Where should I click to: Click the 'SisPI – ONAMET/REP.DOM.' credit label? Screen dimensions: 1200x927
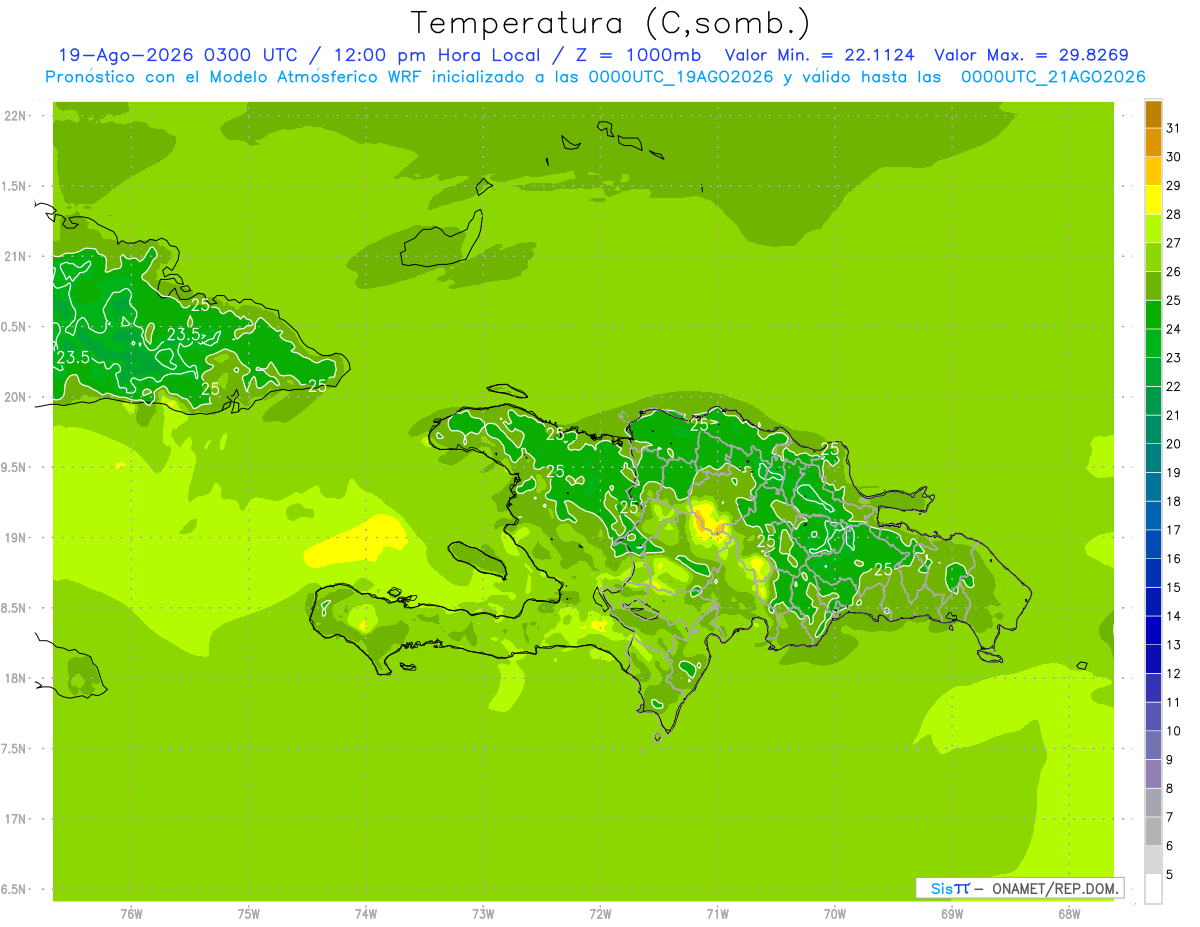tap(1019, 888)
